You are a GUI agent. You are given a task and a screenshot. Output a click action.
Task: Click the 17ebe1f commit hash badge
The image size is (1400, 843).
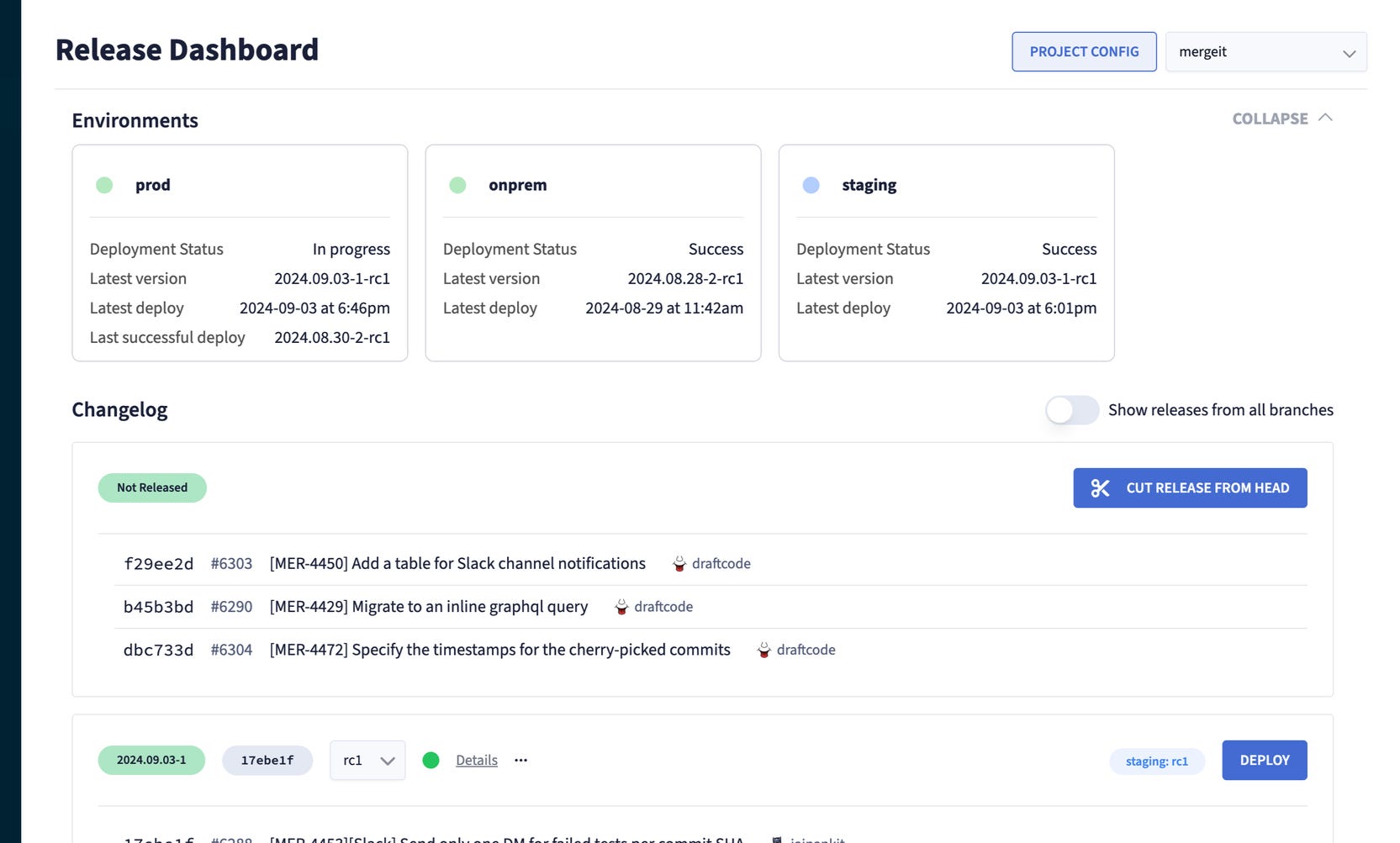click(267, 760)
